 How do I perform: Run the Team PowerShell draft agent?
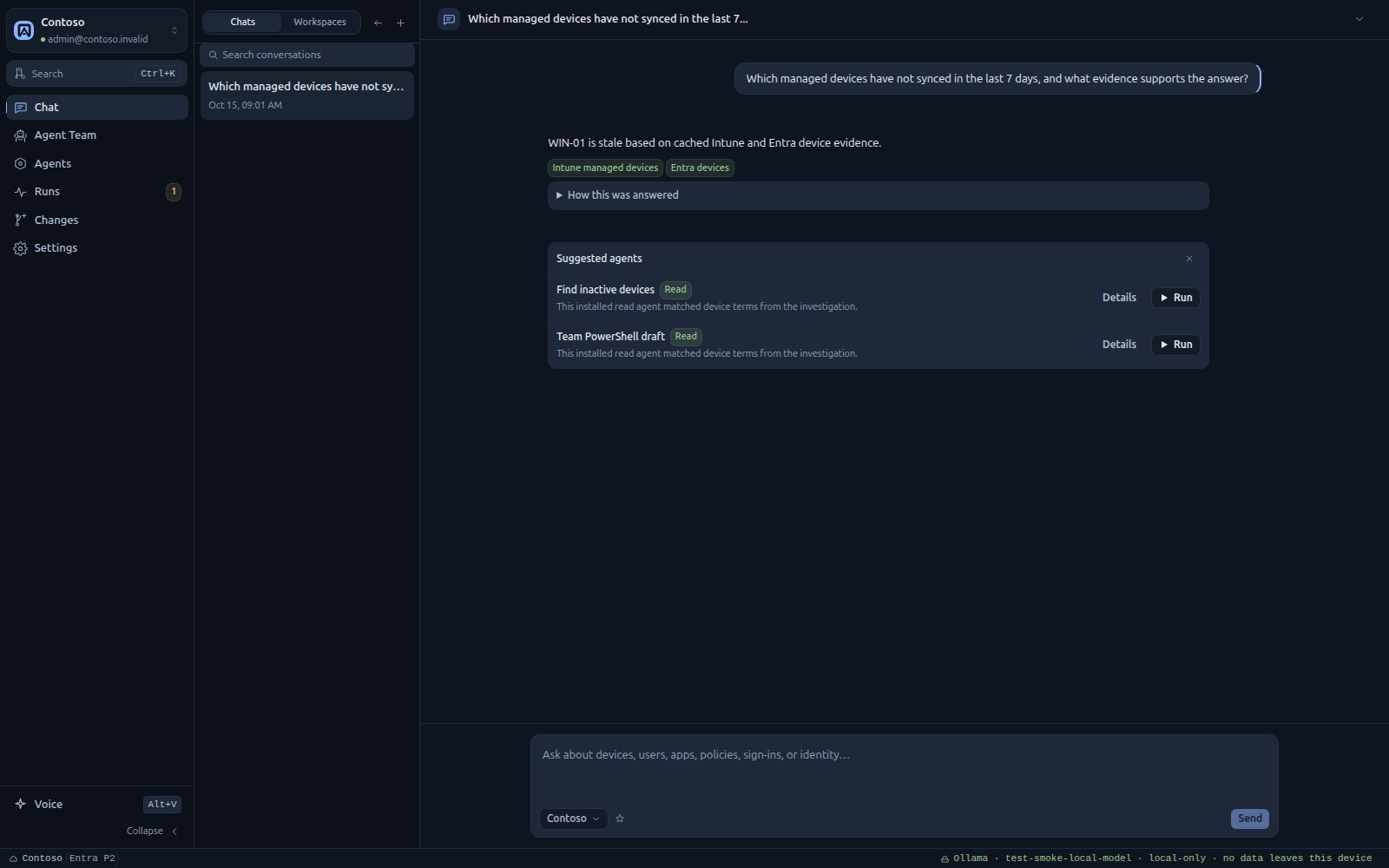pos(1175,345)
